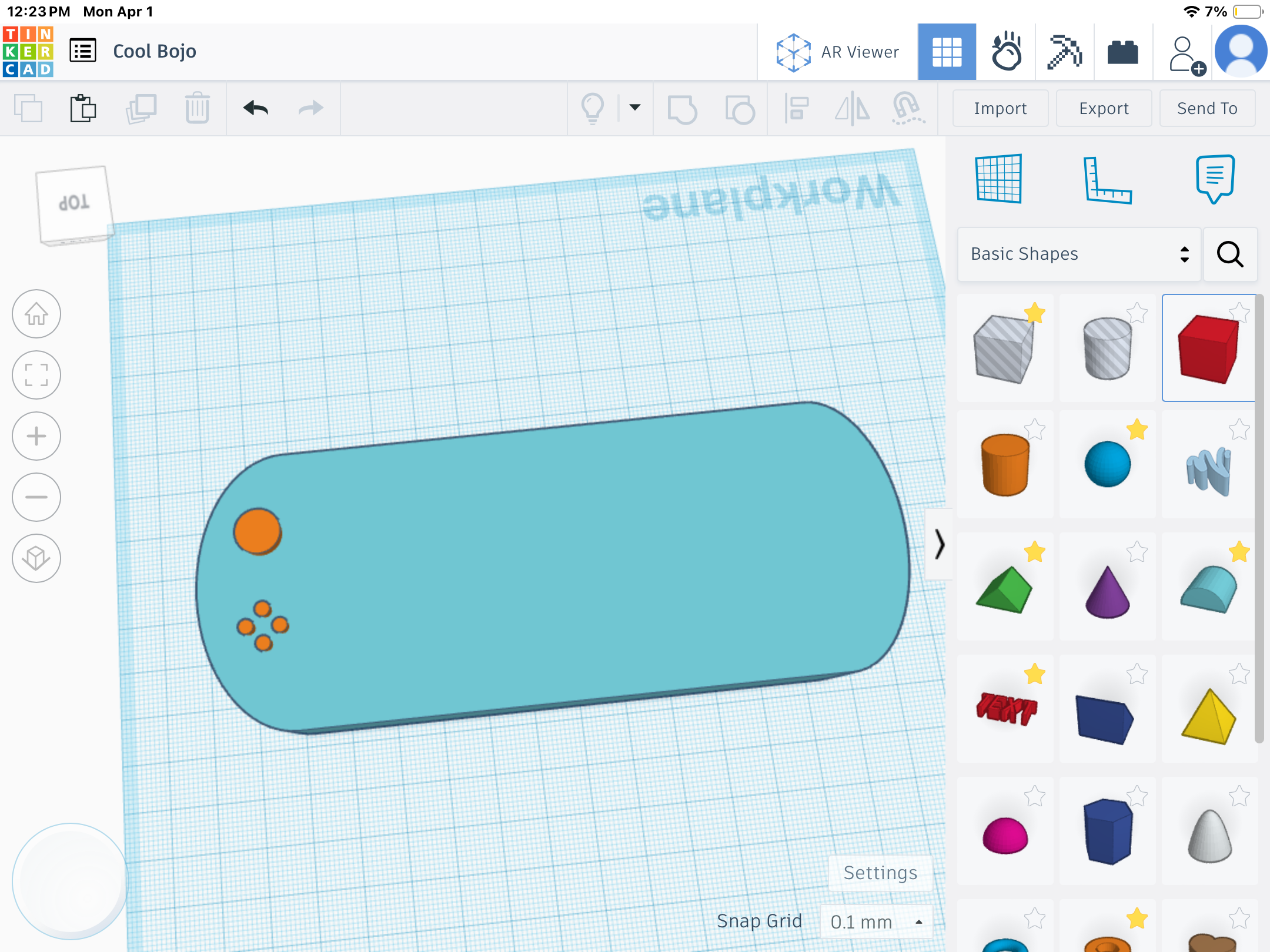The width and height of the screenshot is (1270, 952).
Task: Open the Basic Shapes category dropdown
Action: click(x=1079, y=254)
